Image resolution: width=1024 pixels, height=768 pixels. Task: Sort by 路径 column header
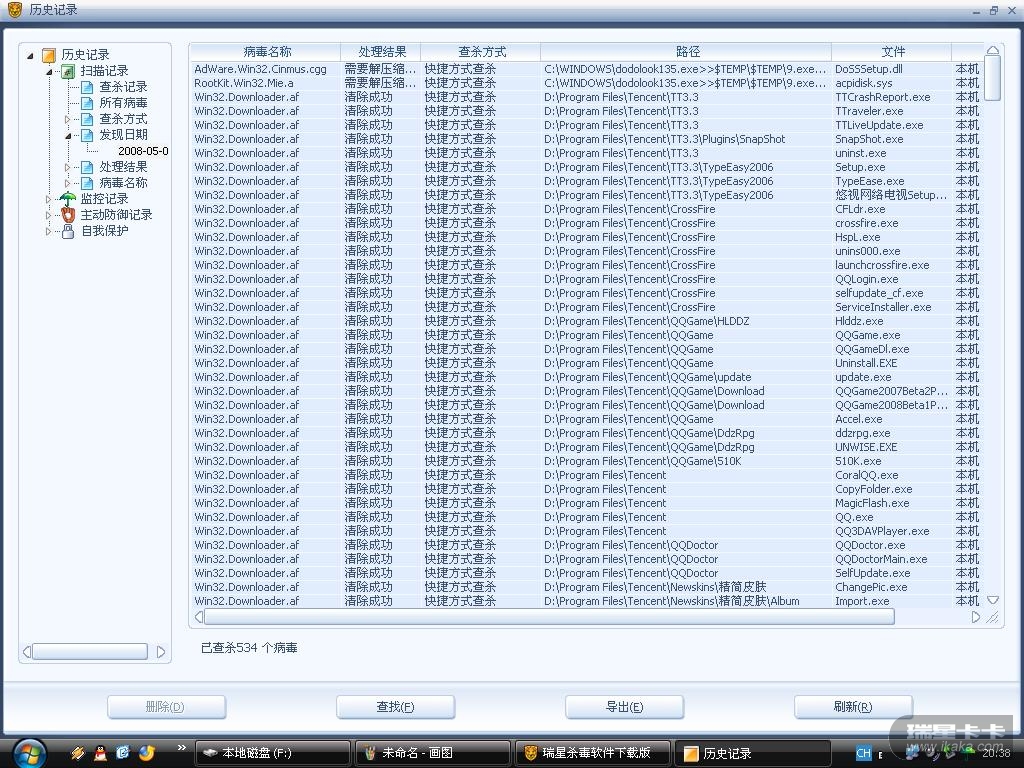tap(686, 52)
